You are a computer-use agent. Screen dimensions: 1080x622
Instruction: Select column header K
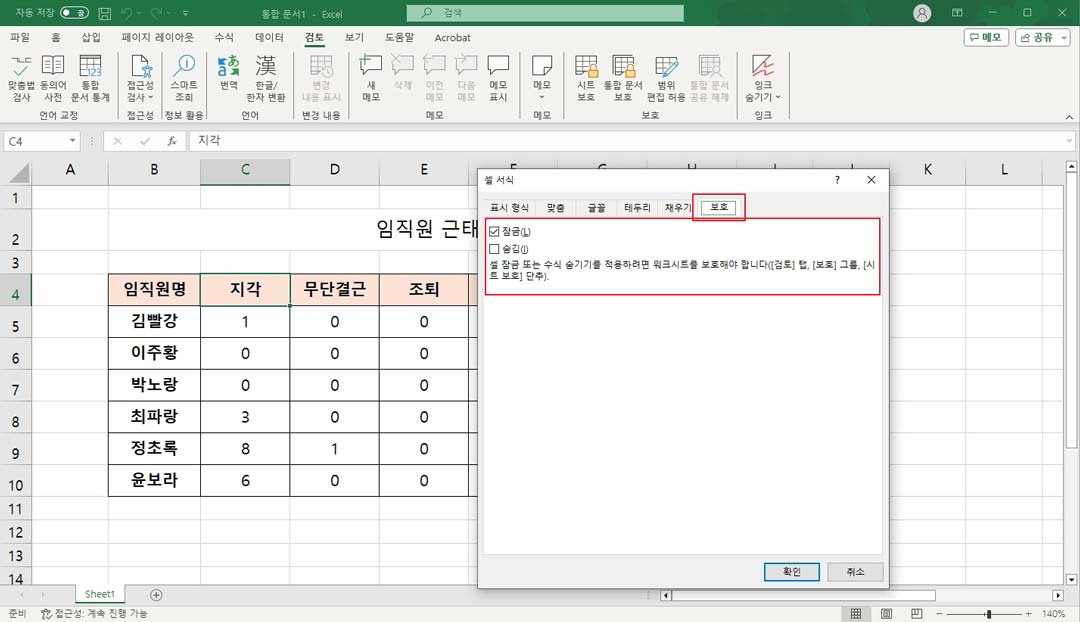pos(928,170)
